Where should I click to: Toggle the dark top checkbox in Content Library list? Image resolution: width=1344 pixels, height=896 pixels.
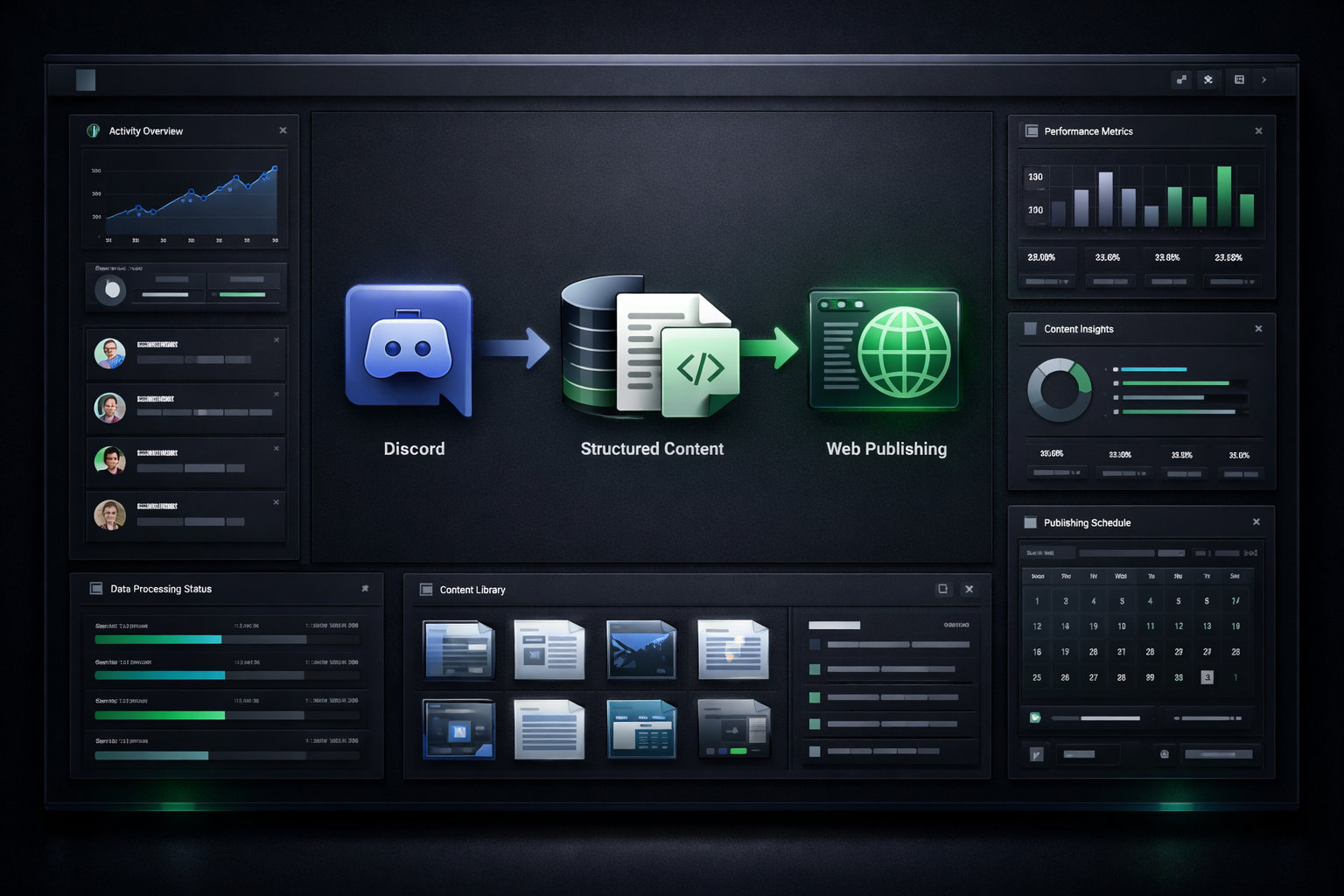click(x=815, y=644)
